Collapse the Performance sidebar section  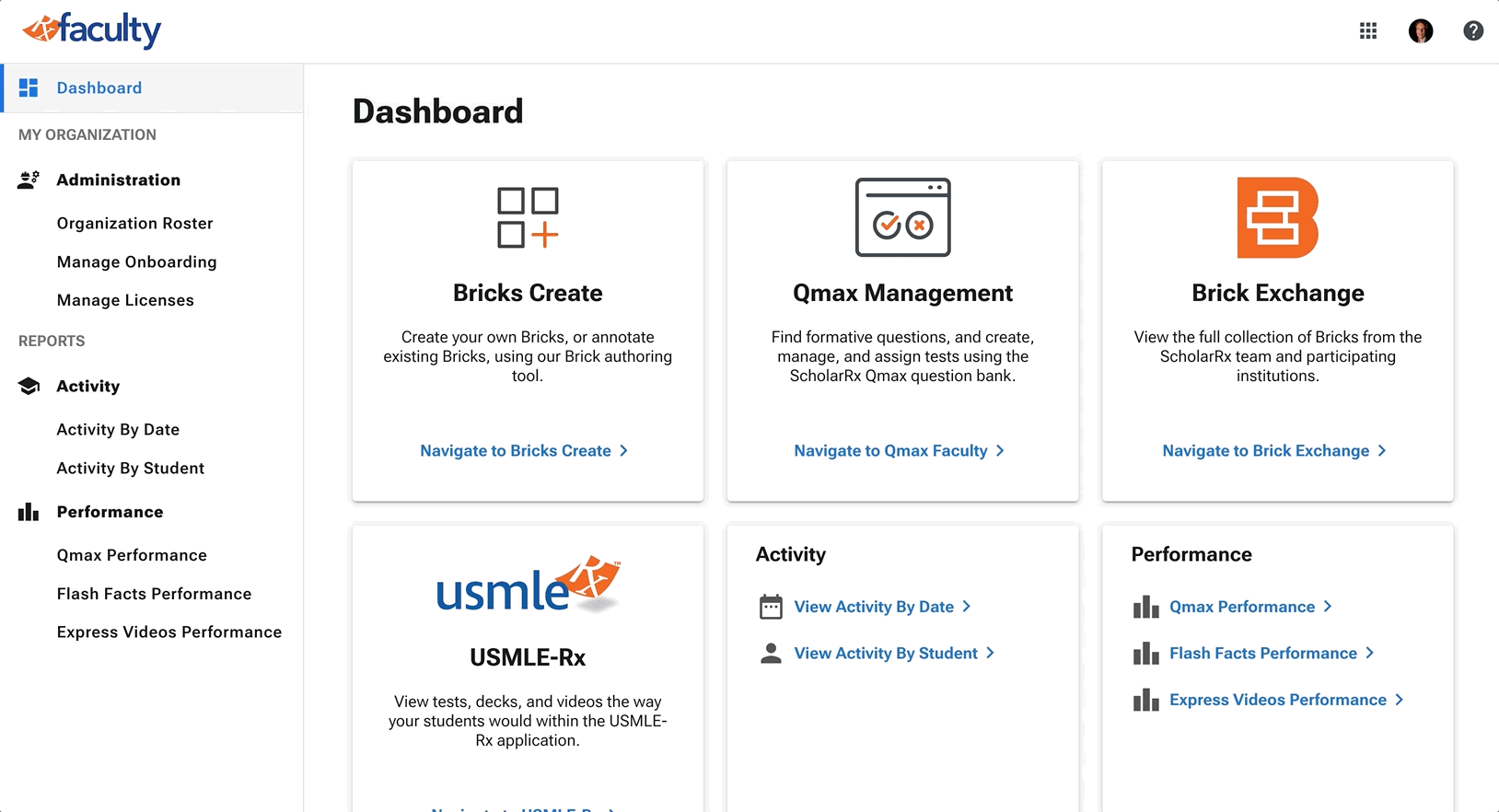[110, 512]
